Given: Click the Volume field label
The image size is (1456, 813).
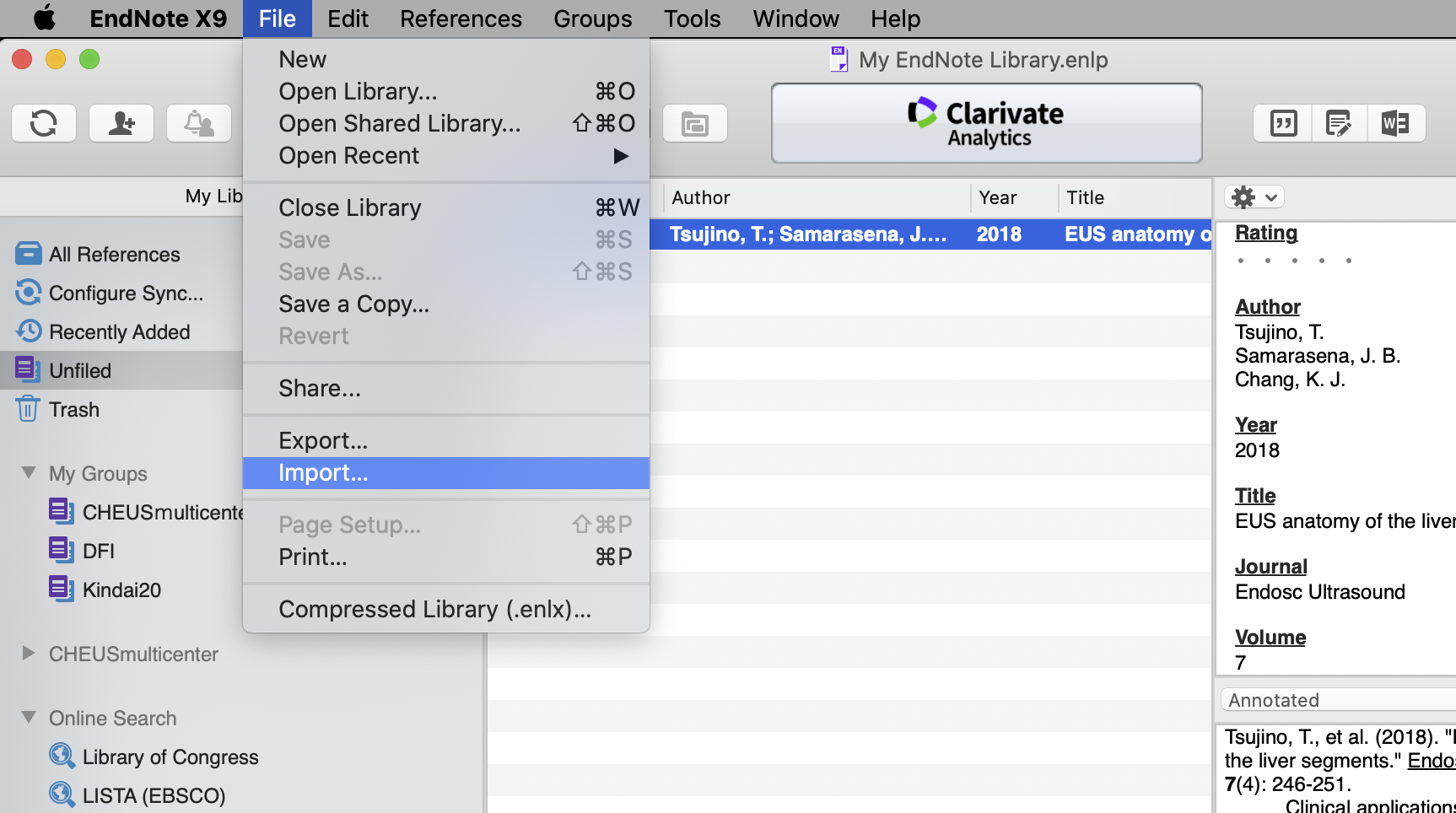Looking at the screenshot, I should pos(1270,637).
